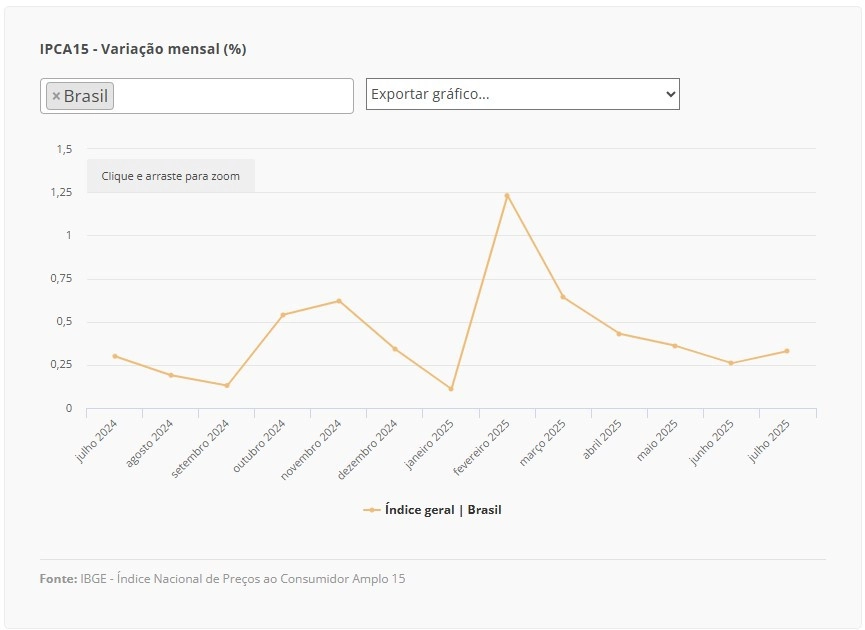The width and height of the screenshot is (865, 630).
Task: Click the novembro 2024 data point
Action: [x=339, y=301]
